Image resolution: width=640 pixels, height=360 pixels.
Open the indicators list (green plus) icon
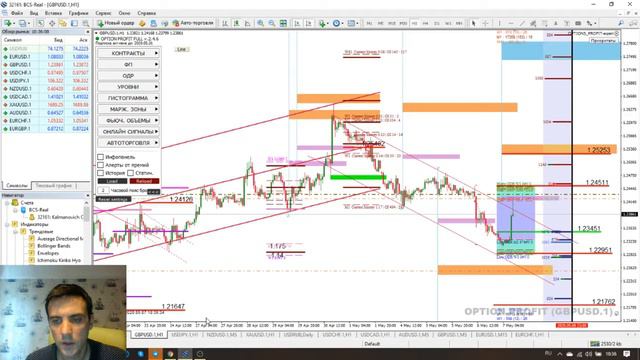pos(322,23)
